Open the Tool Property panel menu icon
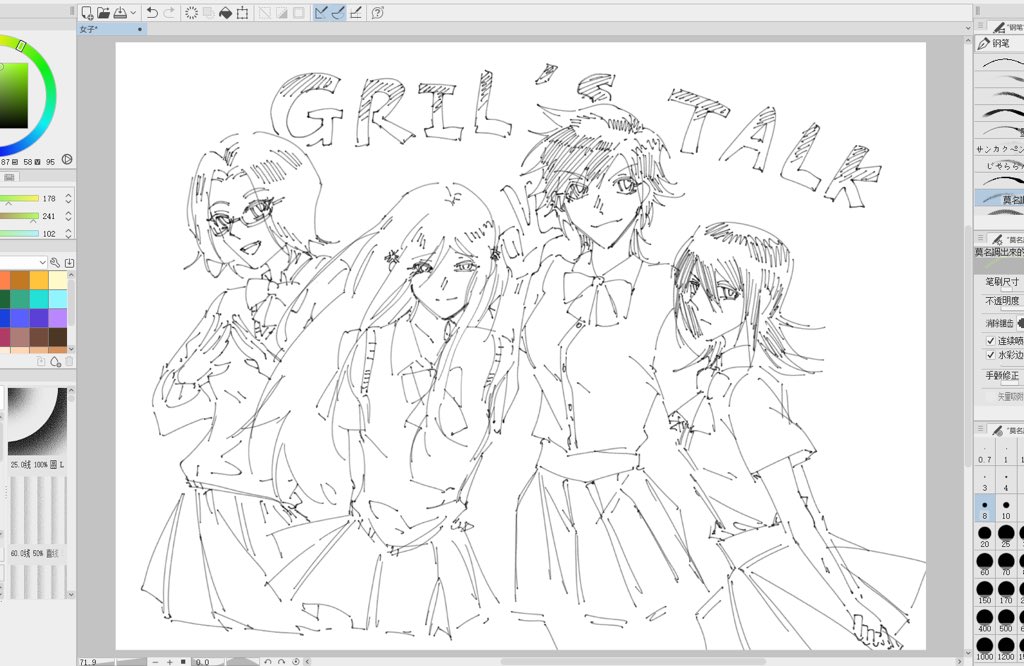The width and height of the screenshot is (1024, 666). 980,239
